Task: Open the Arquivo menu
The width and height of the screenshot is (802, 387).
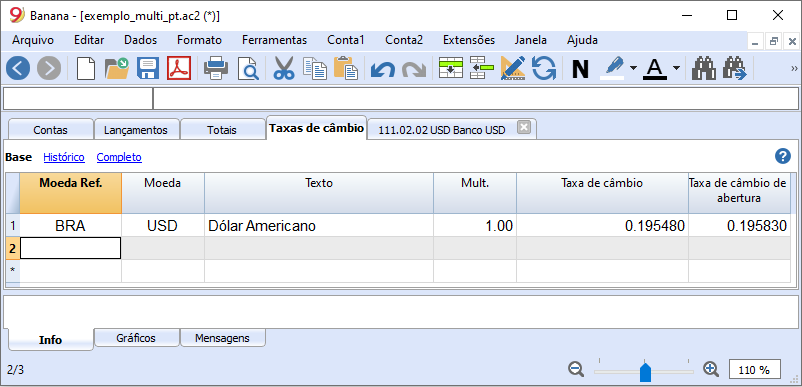Action: tap(33, 40)
